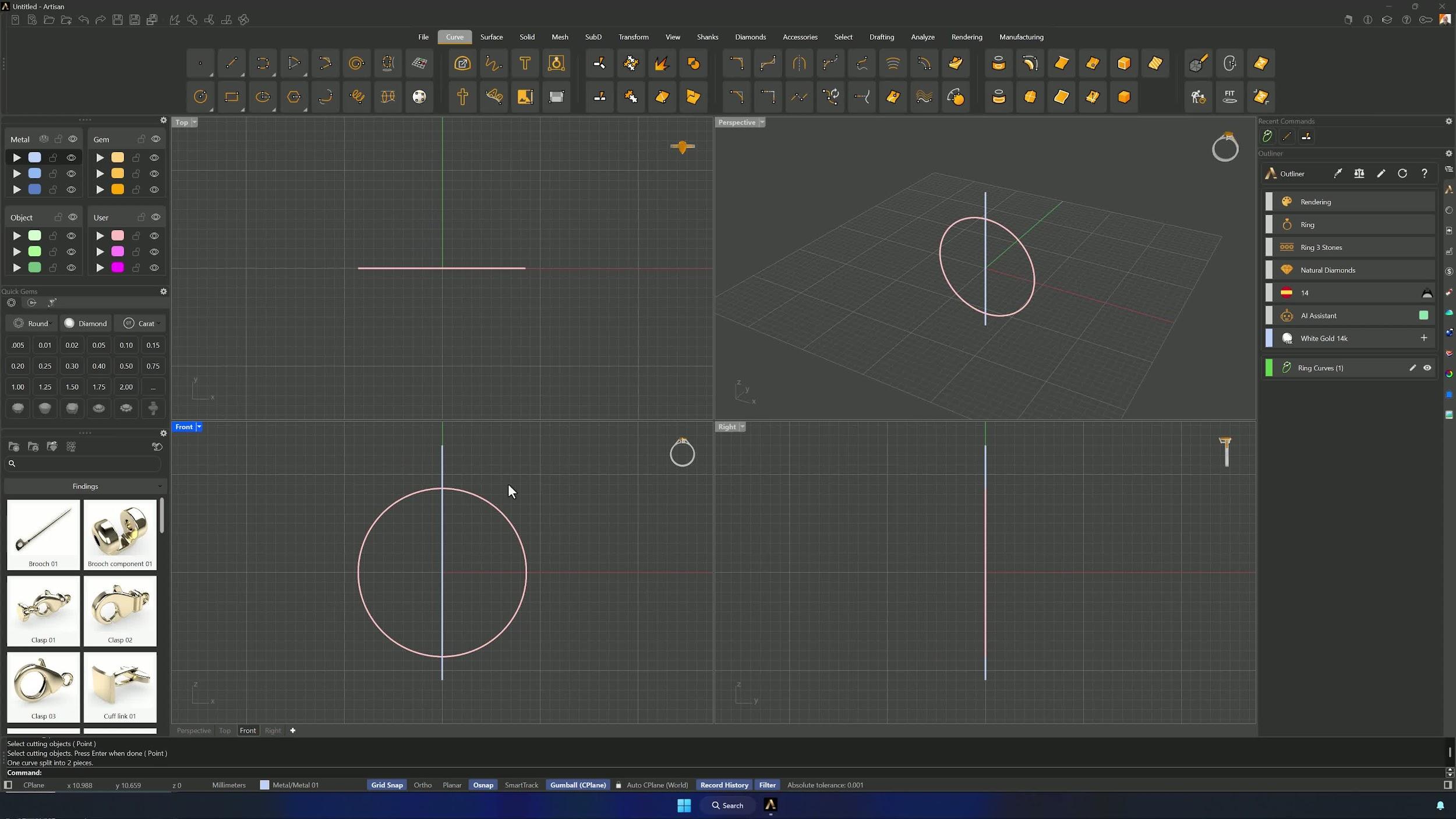Click the first light-blue Metal color swatch

[35, 158]
